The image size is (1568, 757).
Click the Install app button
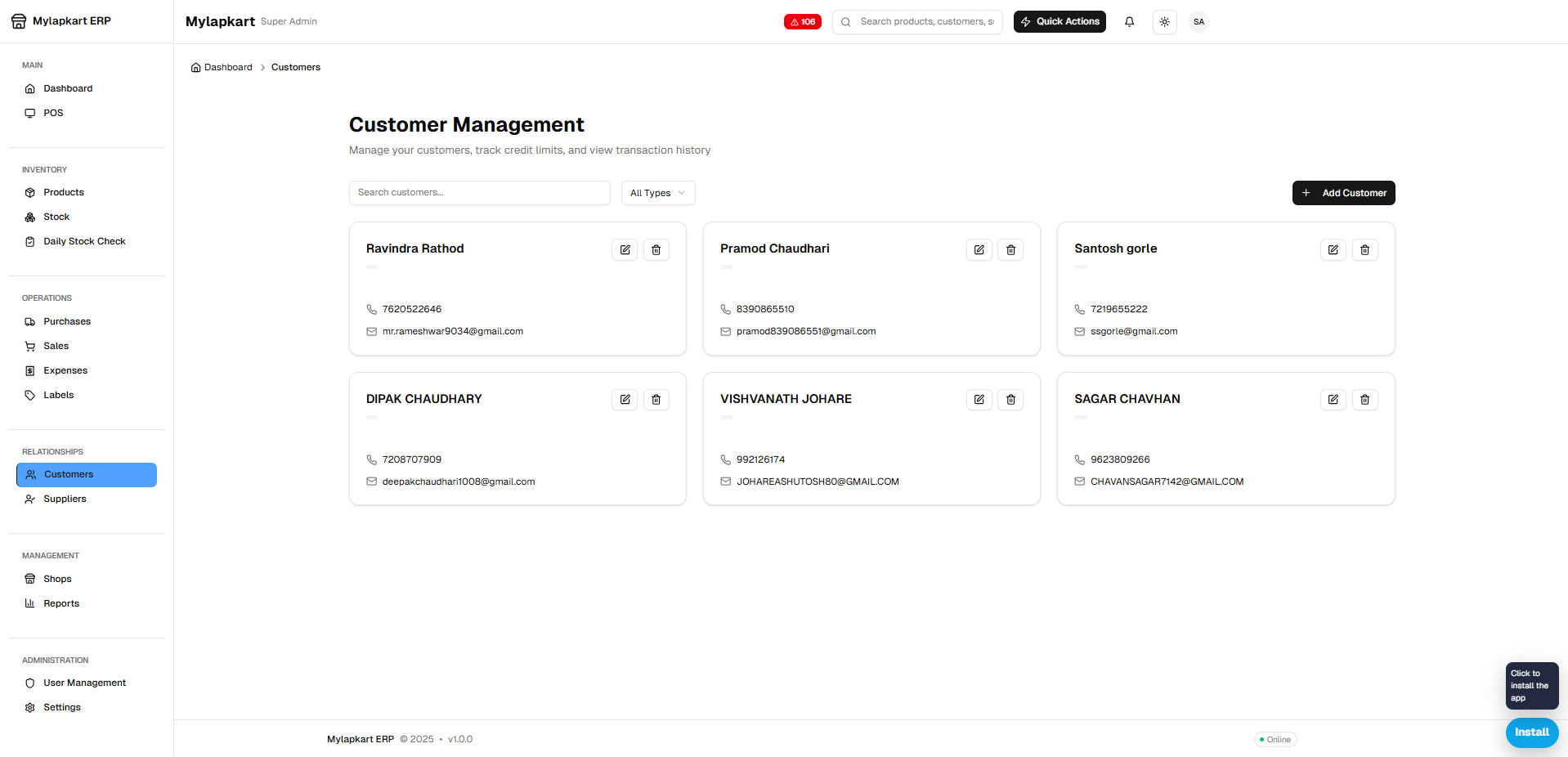pos(1531,733)
